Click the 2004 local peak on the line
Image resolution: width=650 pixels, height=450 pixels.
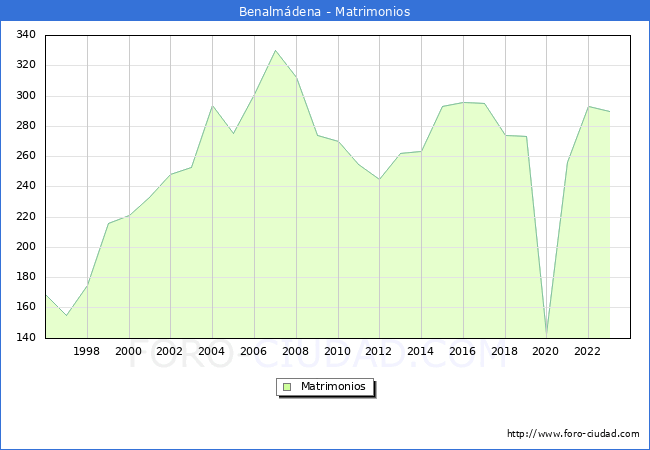coord(212,106)
